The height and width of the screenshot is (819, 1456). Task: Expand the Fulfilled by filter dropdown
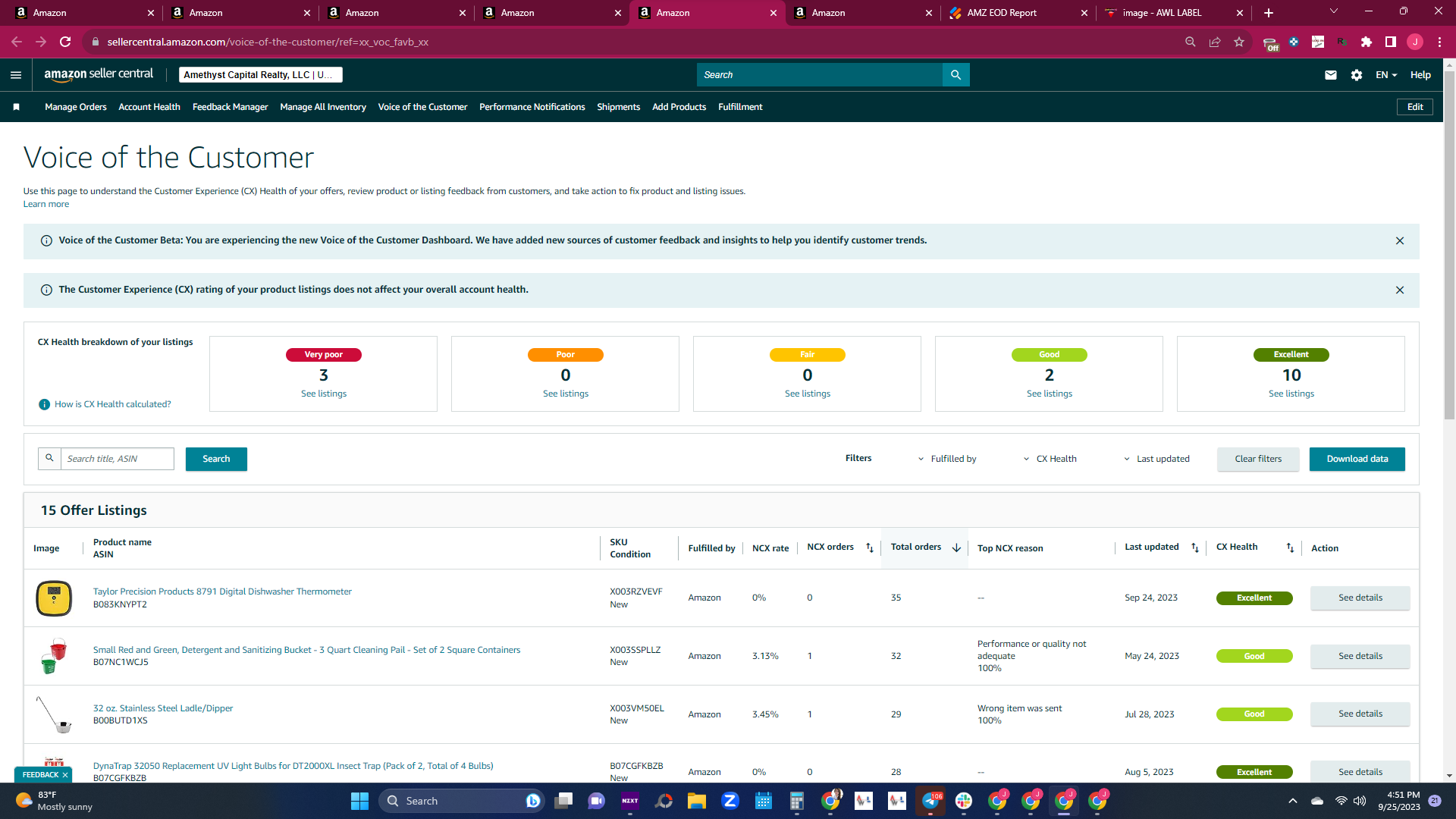coord(947,460)
